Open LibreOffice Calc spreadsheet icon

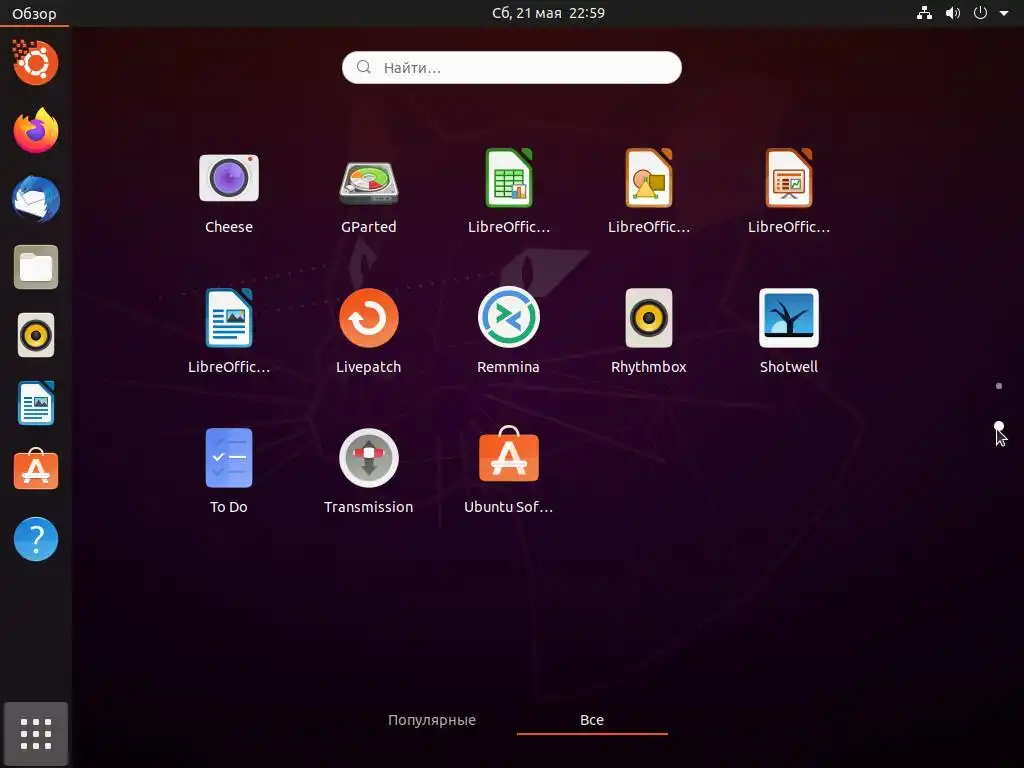pos(509,178)
